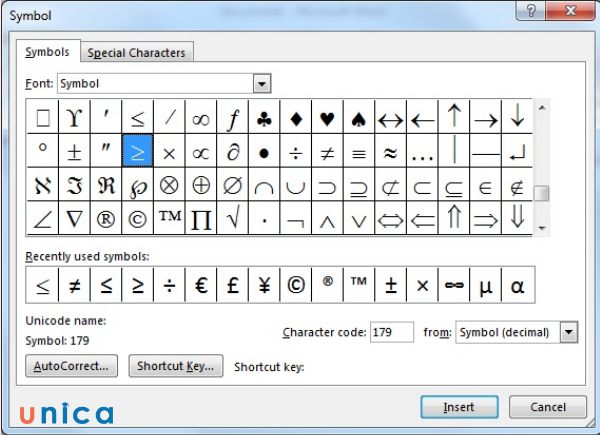Choose the product (capital pi) symbol
This screenshot has width=600, height=435.
click(201, 218)
